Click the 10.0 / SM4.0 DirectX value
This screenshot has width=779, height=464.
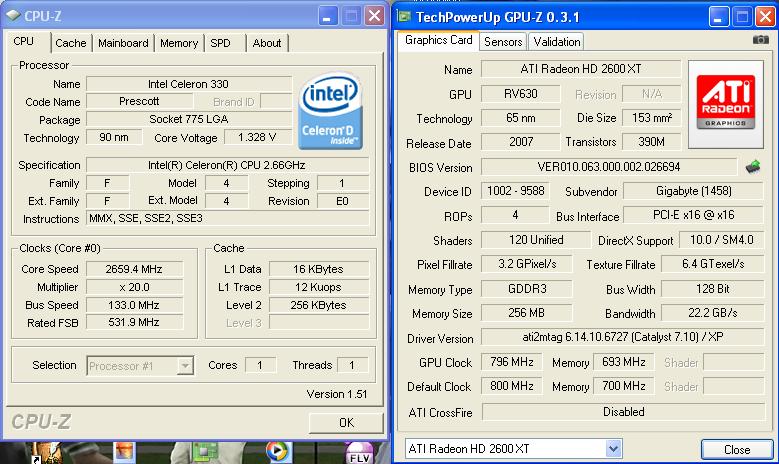tap(721, 240)
